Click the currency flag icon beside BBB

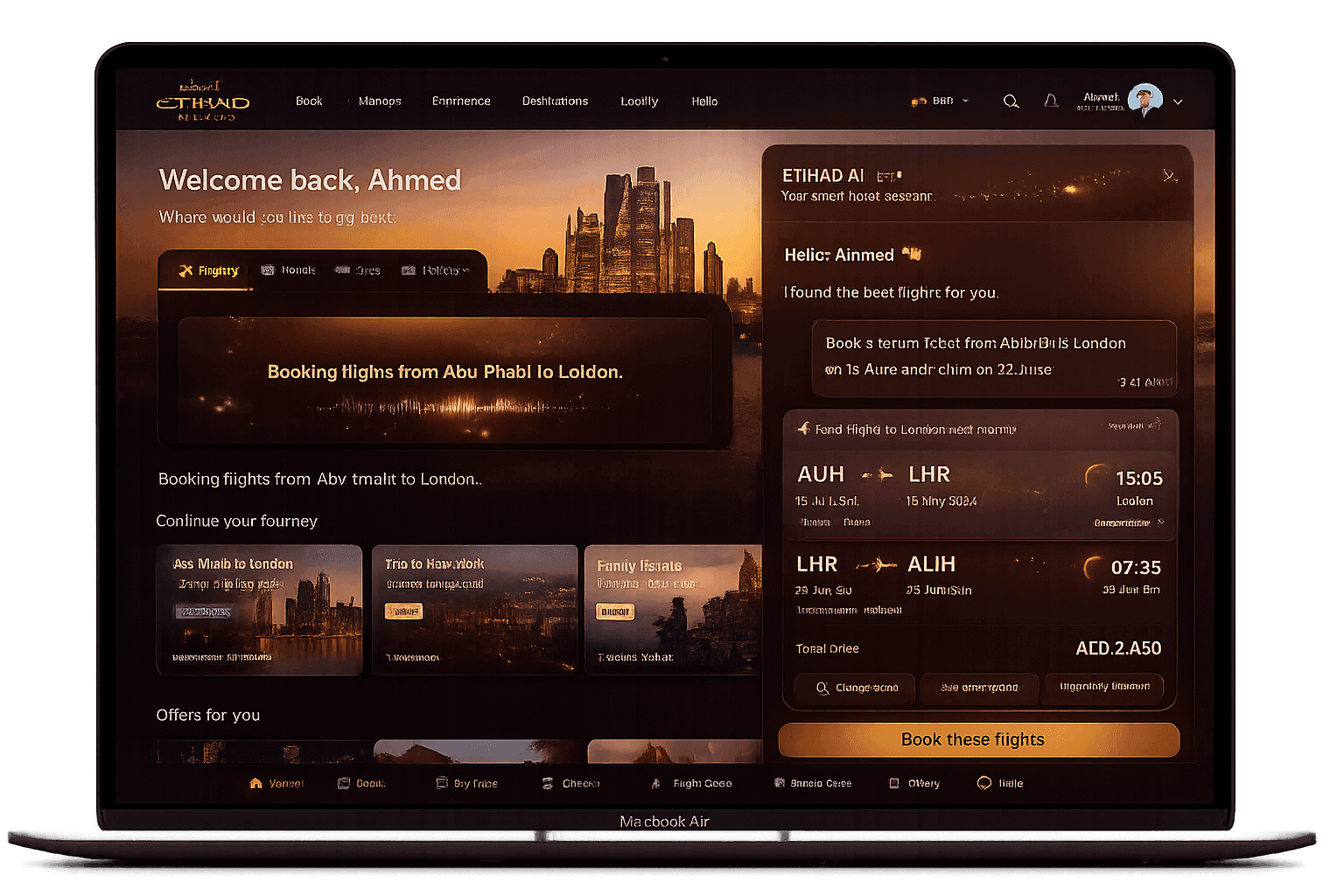(x=918, y=101)
